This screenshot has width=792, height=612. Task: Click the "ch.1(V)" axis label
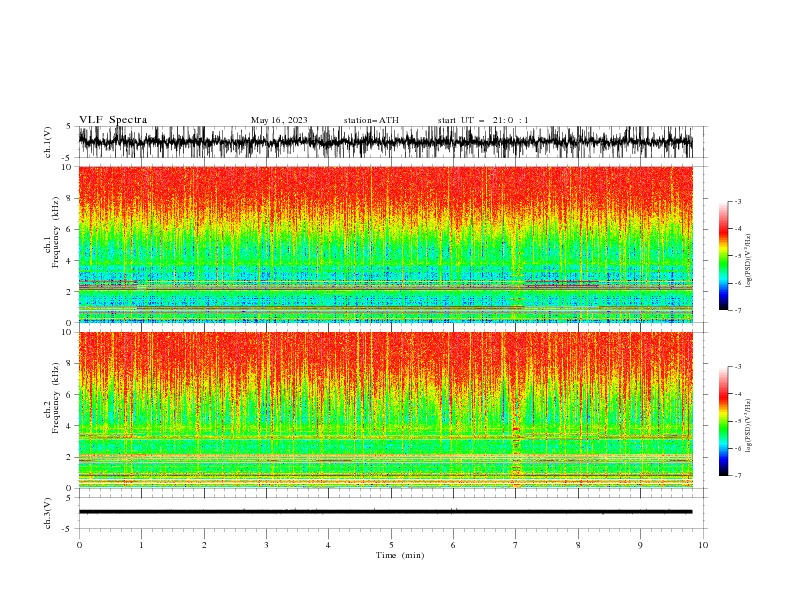(x=48, y=142)
